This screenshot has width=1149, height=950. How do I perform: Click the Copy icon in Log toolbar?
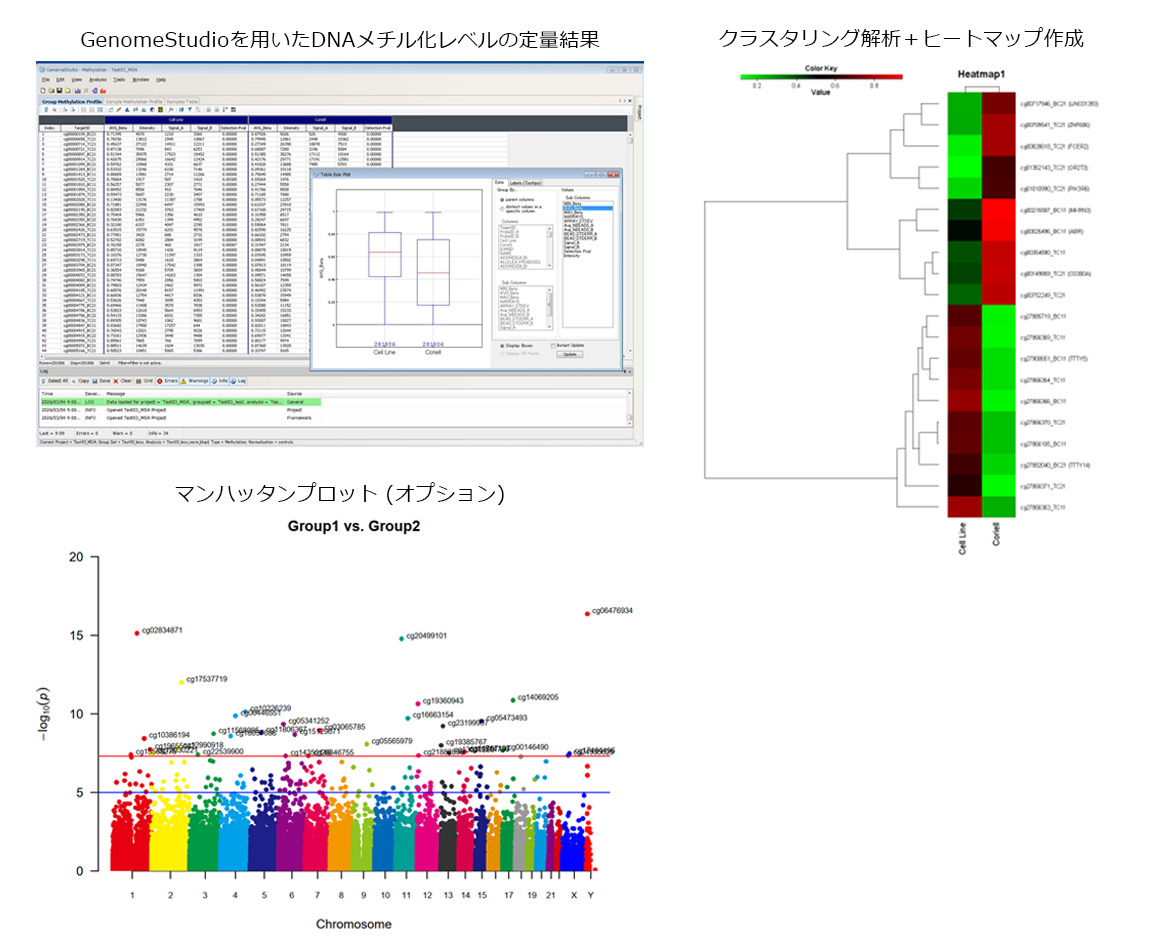click(x=82, y=381)
